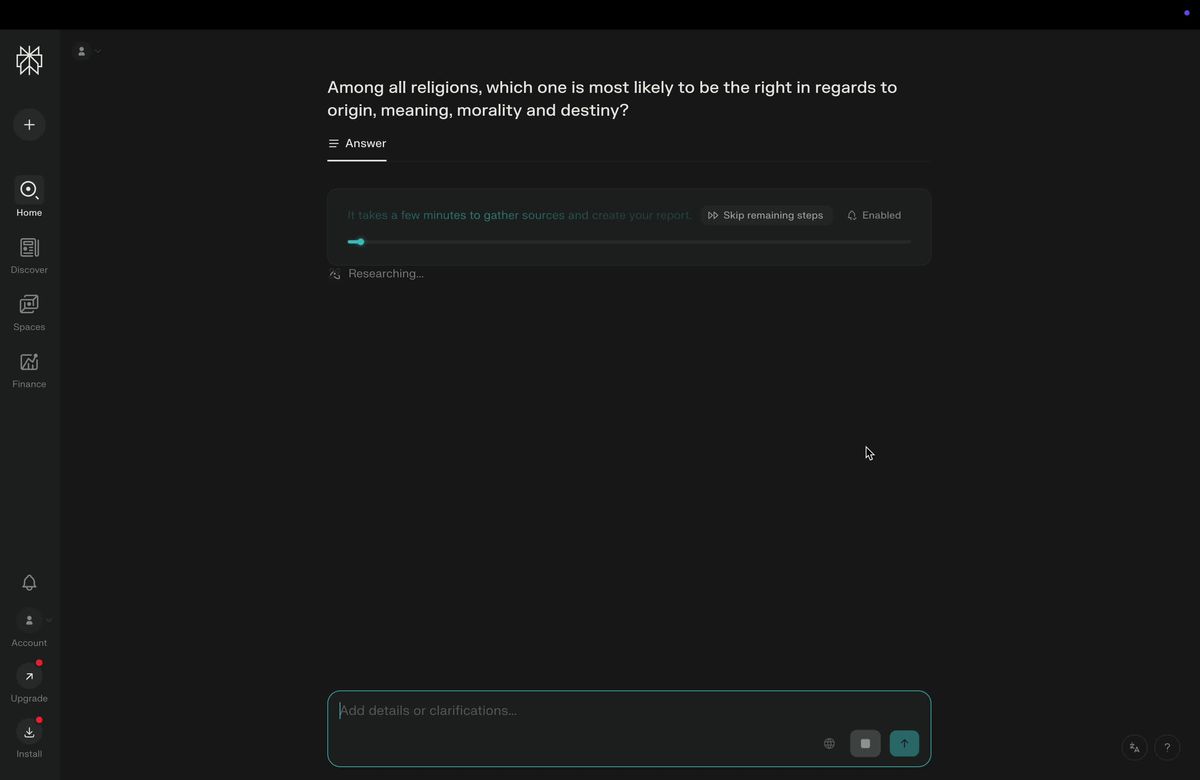
Task: Click the Upgrade arrow icon
Action: click(x=29, y=677)
